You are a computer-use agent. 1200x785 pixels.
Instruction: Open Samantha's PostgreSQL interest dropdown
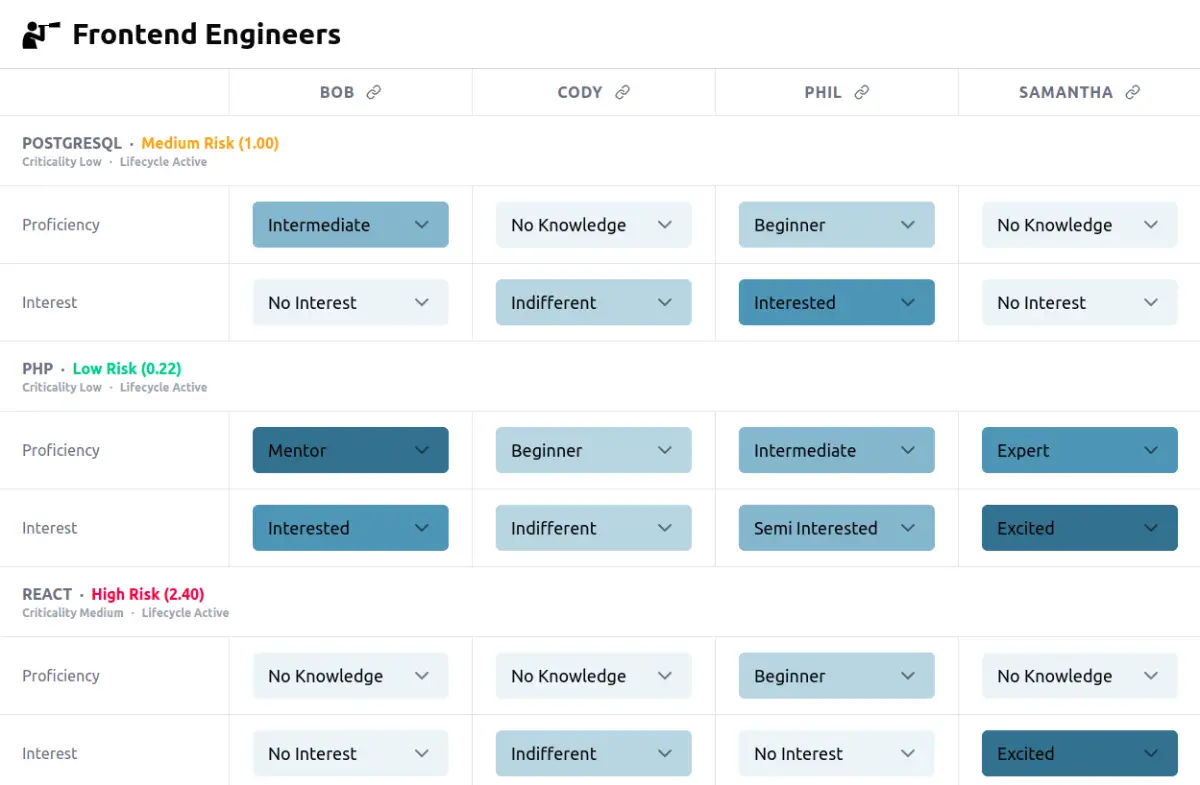coord(1079,302)
